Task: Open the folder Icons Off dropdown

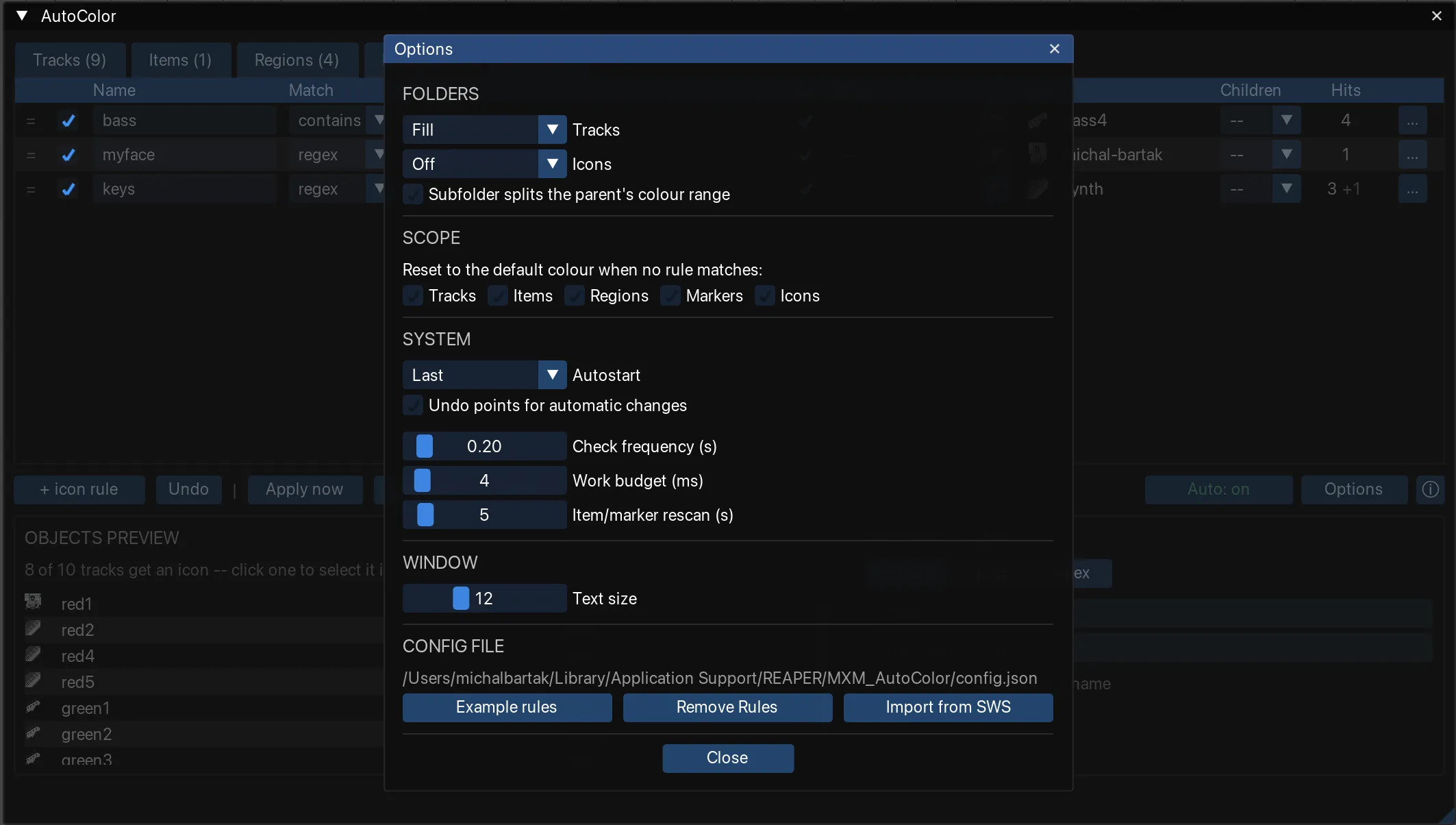Action: click(x=484, y=164)
